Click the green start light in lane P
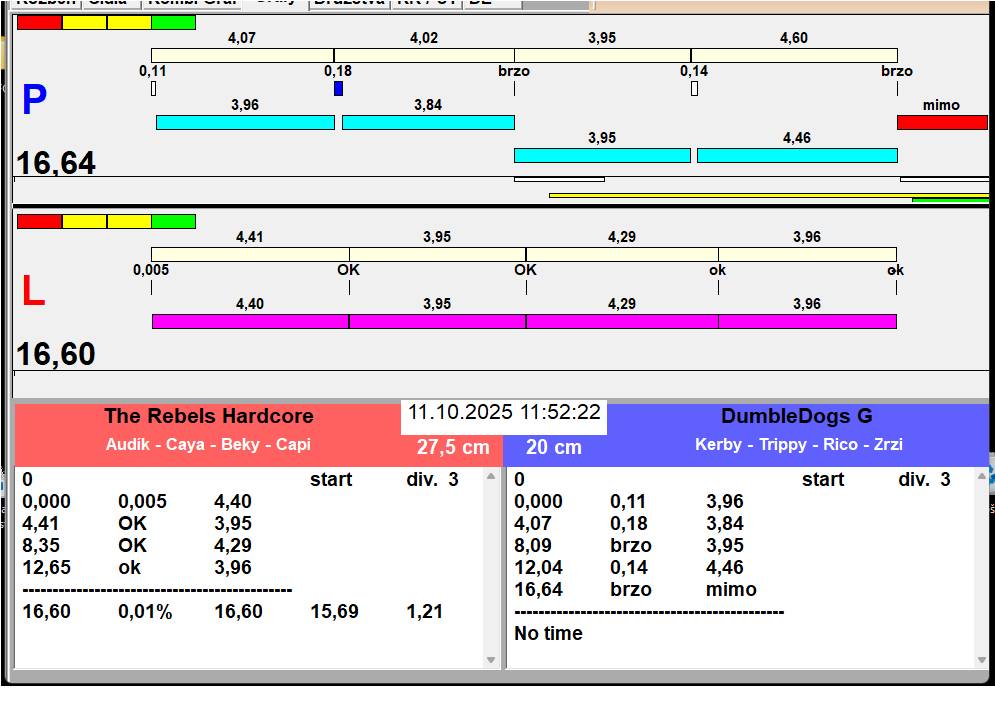995x716 pixels. (173, 22)
